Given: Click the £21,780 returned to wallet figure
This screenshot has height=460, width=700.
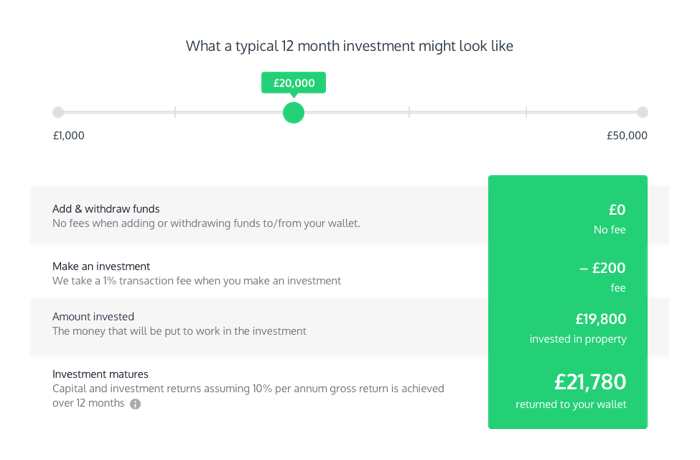Looking at the screenshot, I should coord(590,381).
